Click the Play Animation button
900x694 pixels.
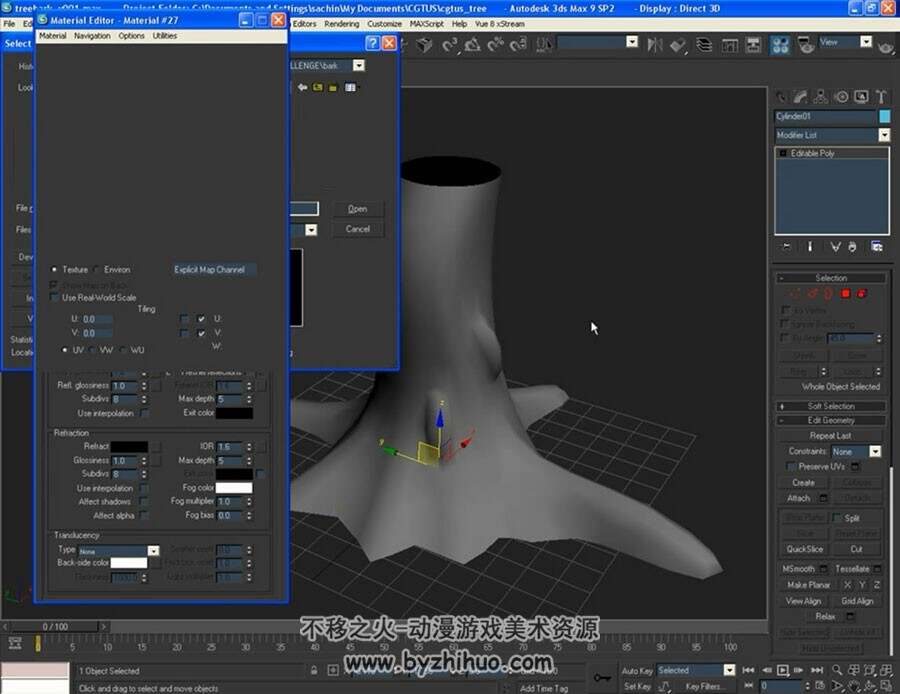point(782,670)
